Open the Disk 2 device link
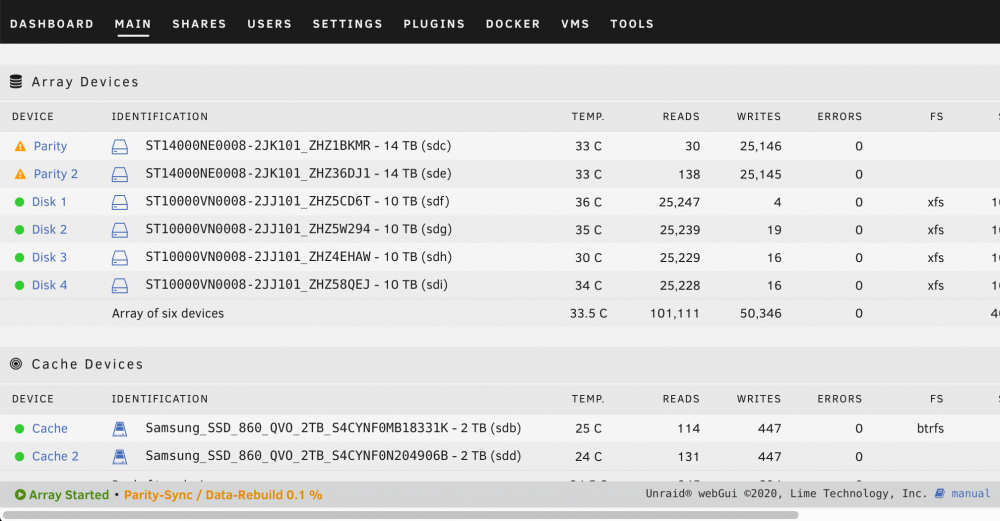Image resolution: width=1000 pixels, height=521 pixels. tap(49, 230)
